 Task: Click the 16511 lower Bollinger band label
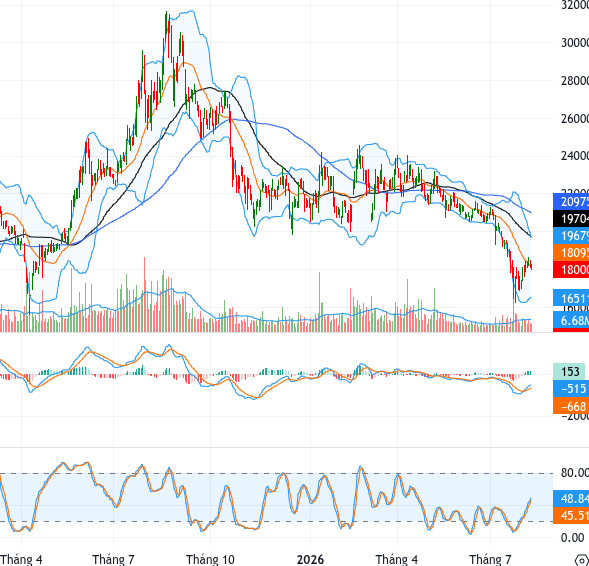click(571, 299)
